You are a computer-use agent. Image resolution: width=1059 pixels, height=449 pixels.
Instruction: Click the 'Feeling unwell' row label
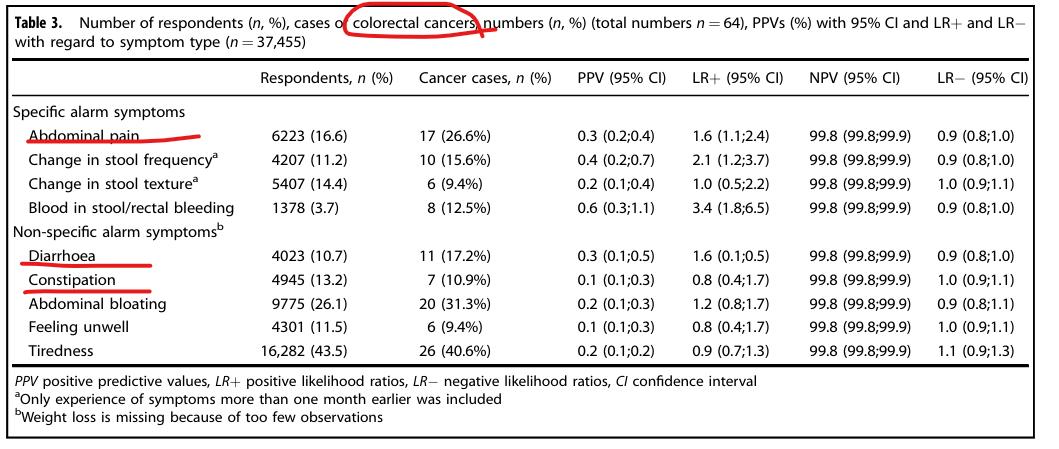pos(78,328)
